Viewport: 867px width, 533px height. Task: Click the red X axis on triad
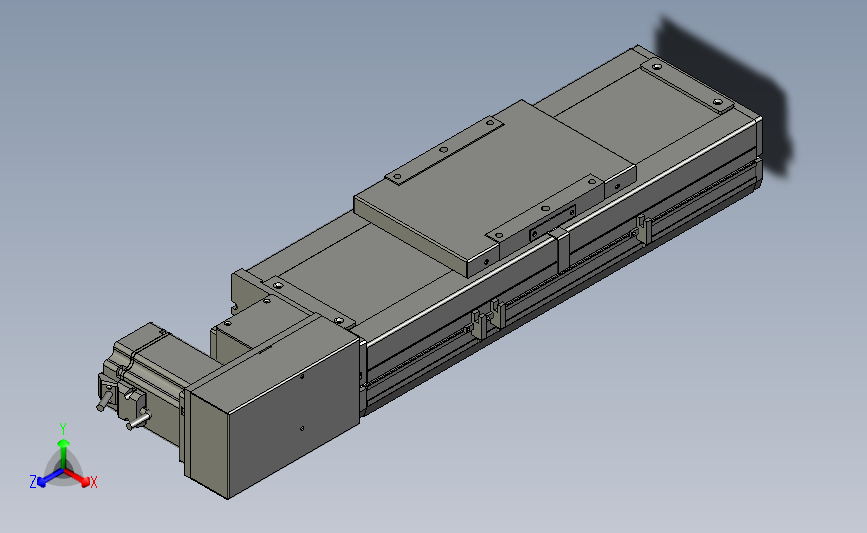77,477
